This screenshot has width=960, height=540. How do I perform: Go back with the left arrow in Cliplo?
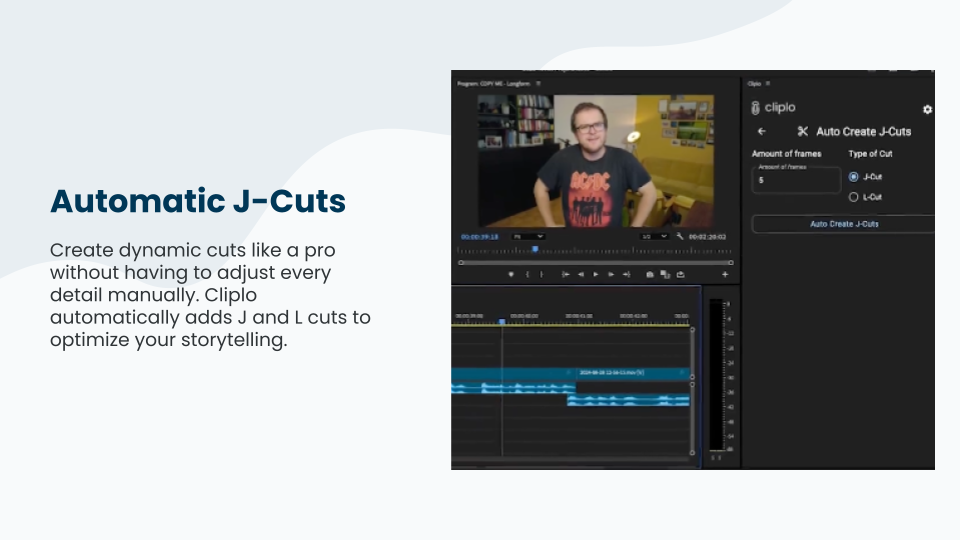(x=762, y=132)
